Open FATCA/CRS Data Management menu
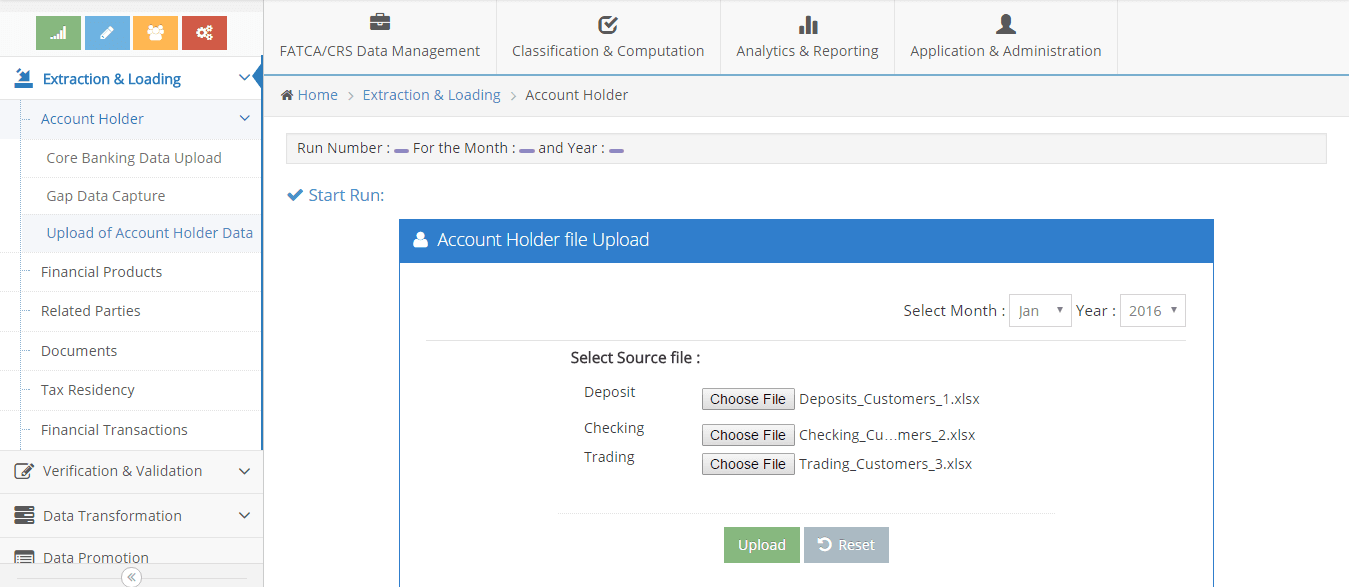1349x587 pixels. [380, 37]
